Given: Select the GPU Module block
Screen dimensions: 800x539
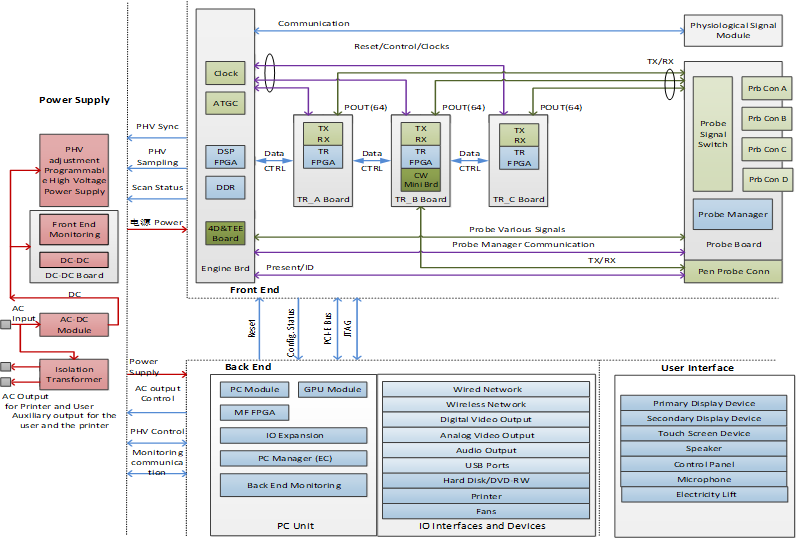Looking at the screenshot, I should click(333, 389).
